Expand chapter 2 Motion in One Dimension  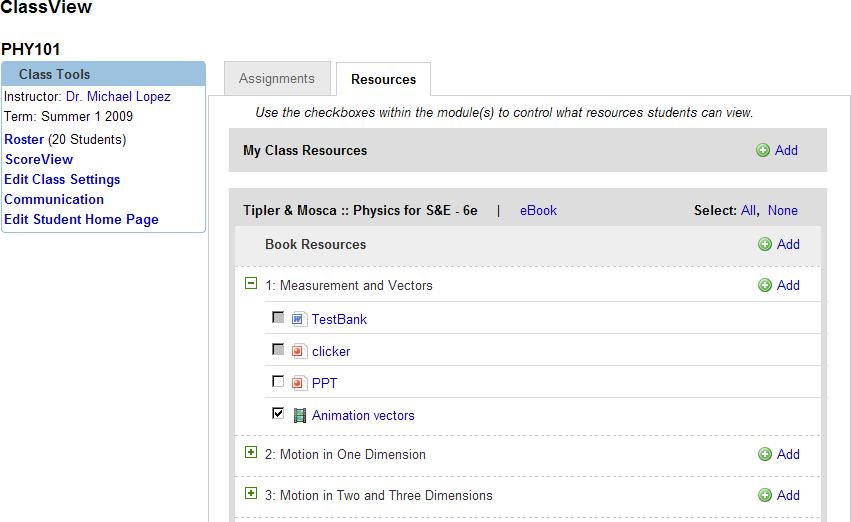[251, 453]
